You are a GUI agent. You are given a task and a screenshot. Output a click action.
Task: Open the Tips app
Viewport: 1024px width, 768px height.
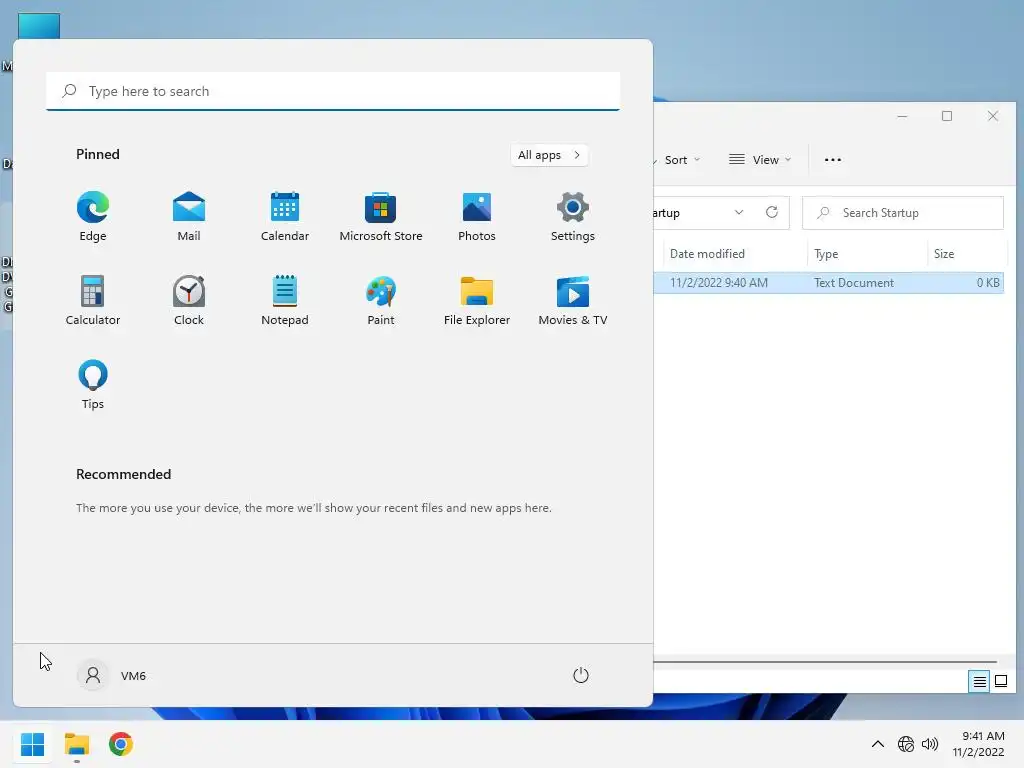[x=93, y=385]
